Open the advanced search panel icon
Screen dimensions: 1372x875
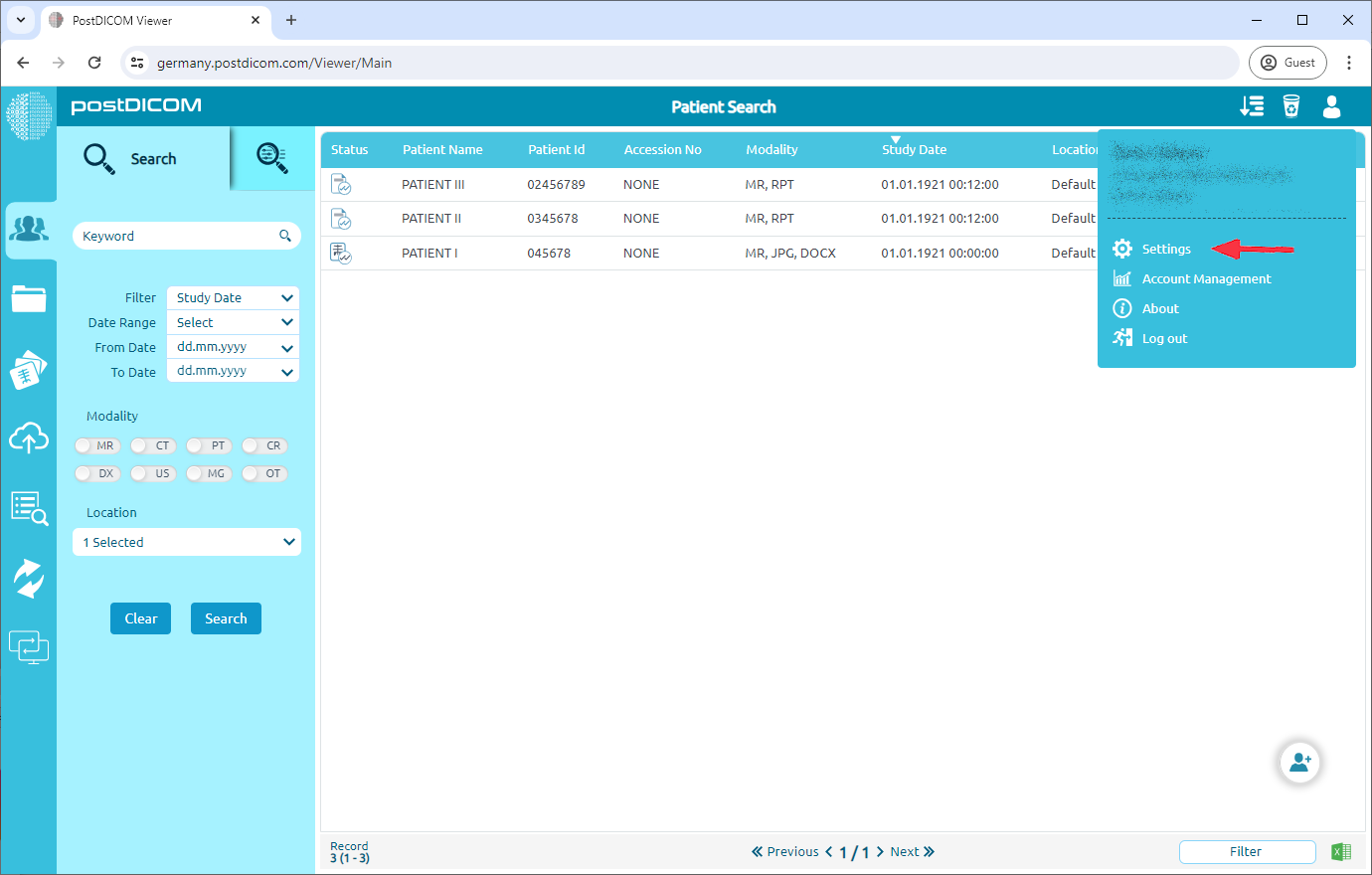pyautogui.click(x=272, y=159)
